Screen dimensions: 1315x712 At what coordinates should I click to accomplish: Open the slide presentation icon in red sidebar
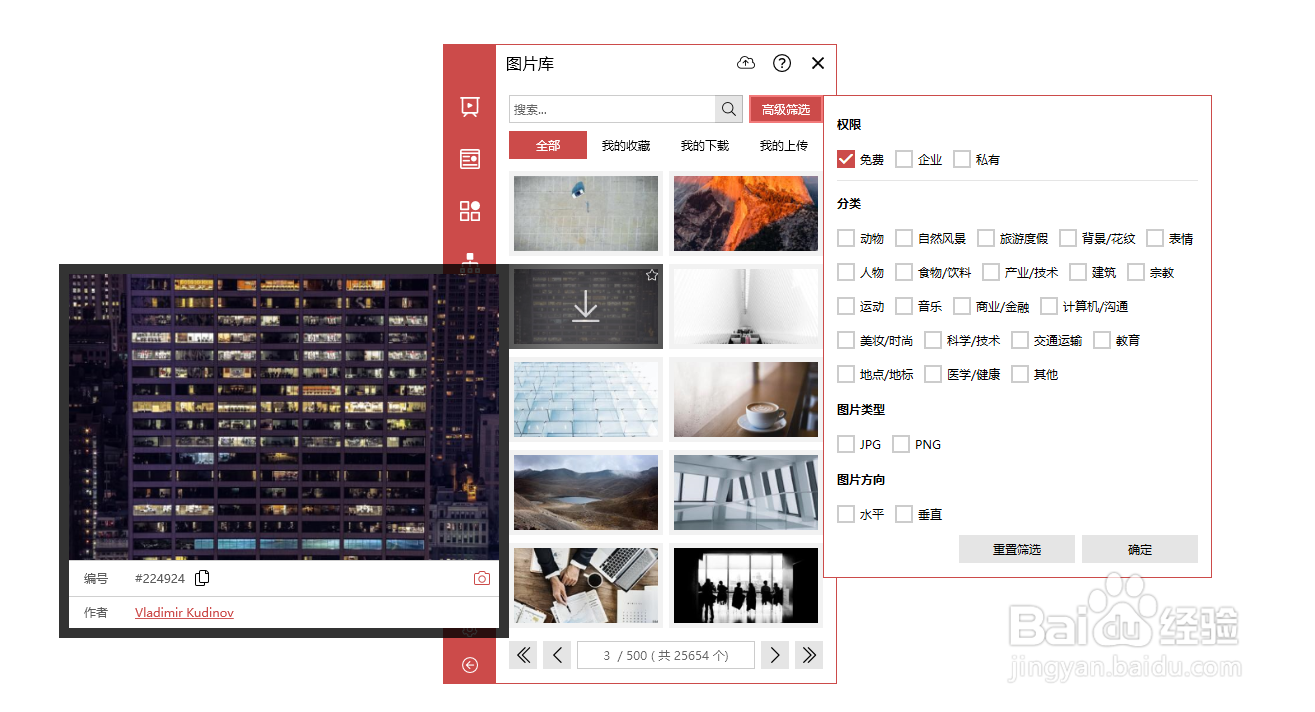(470, 107)
